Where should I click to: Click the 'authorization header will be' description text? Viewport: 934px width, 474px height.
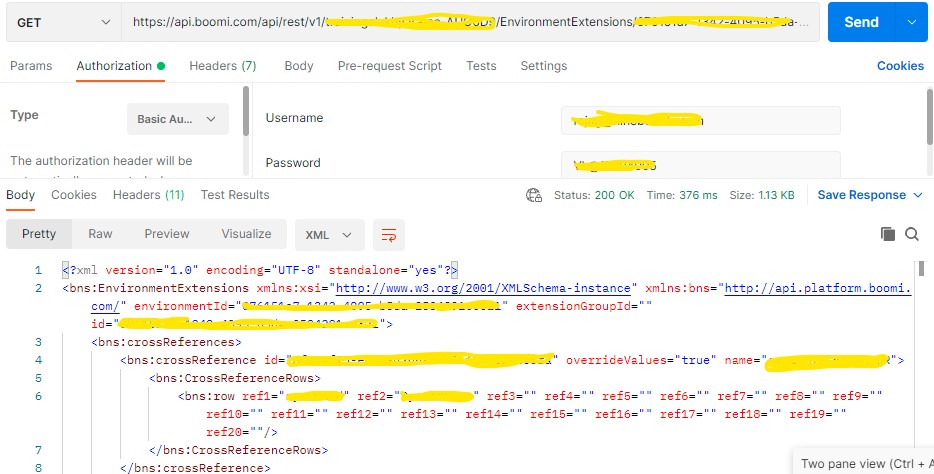click(x=101, y=161)
